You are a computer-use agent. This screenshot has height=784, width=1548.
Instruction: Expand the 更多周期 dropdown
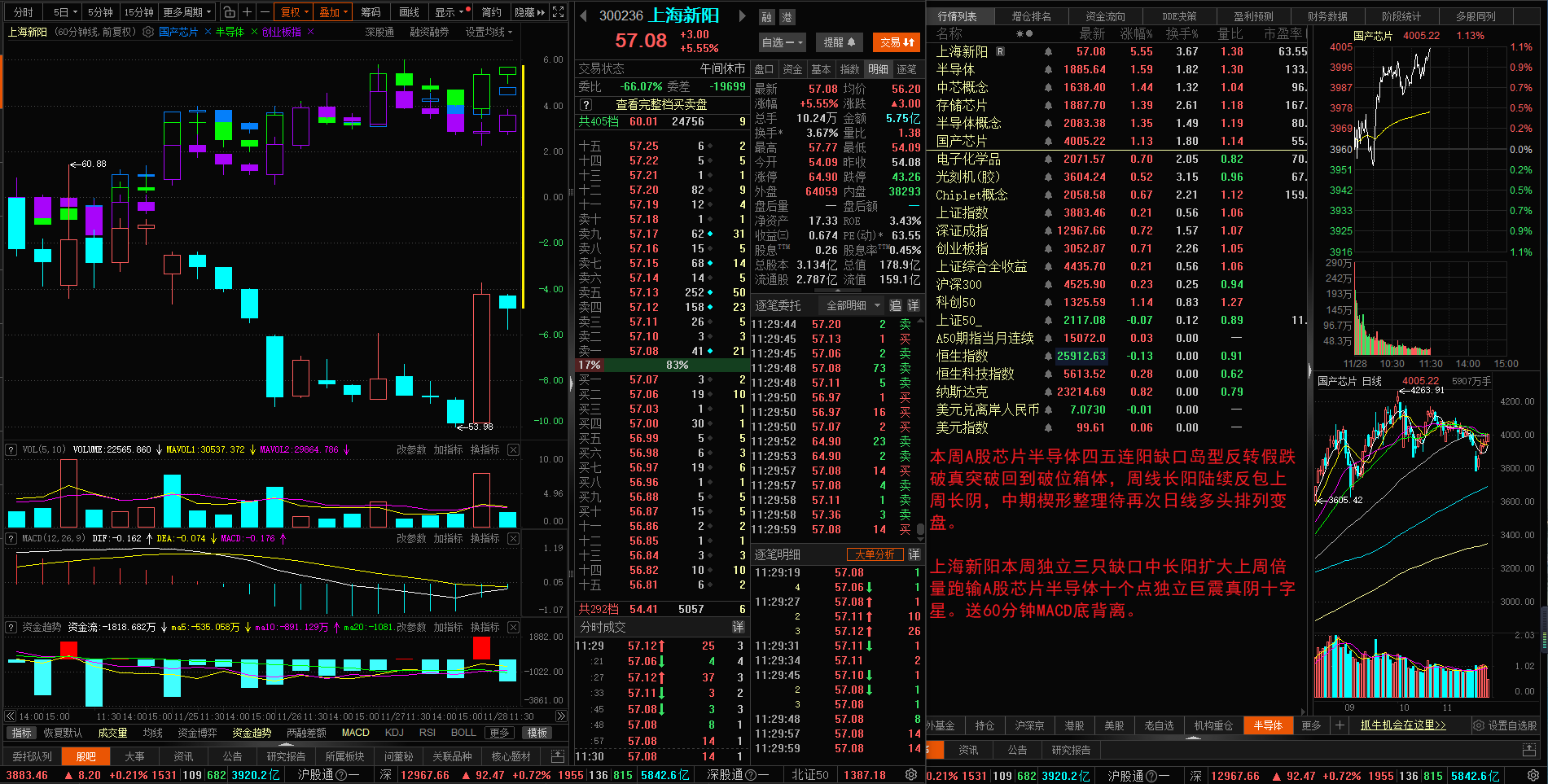tap(188, 12)
